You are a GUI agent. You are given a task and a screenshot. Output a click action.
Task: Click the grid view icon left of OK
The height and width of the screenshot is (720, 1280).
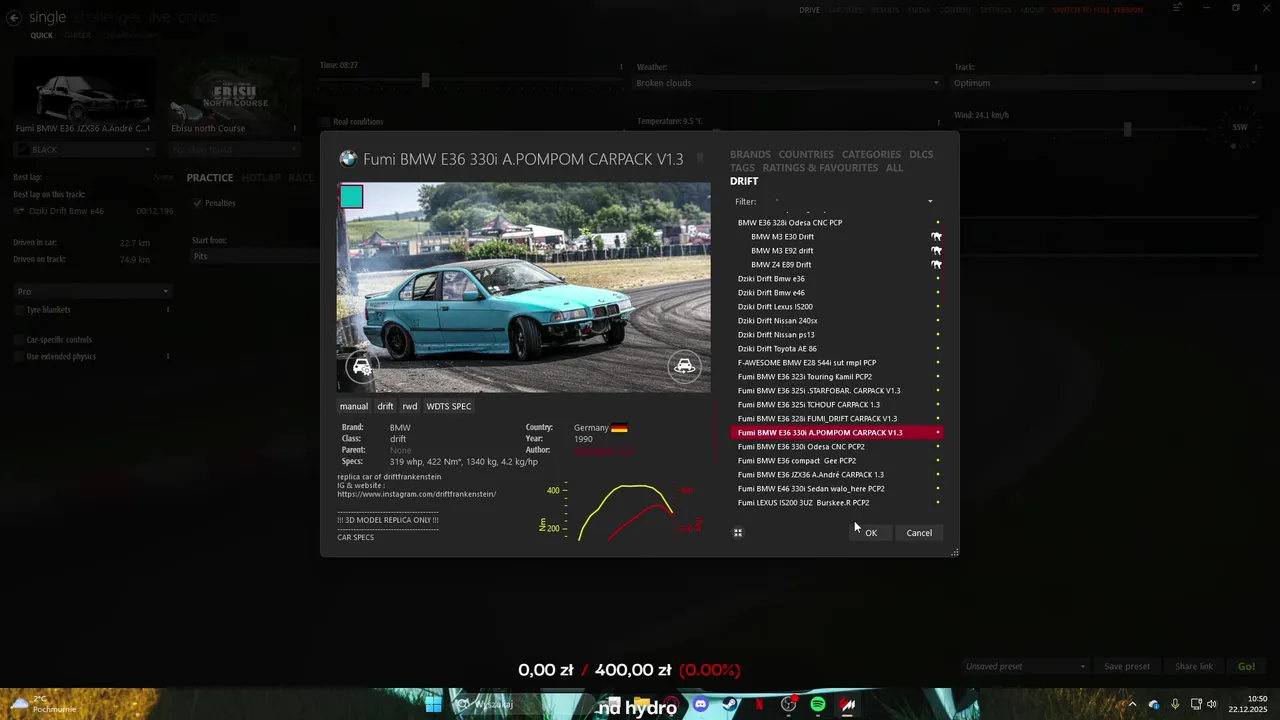click(738, 533)
